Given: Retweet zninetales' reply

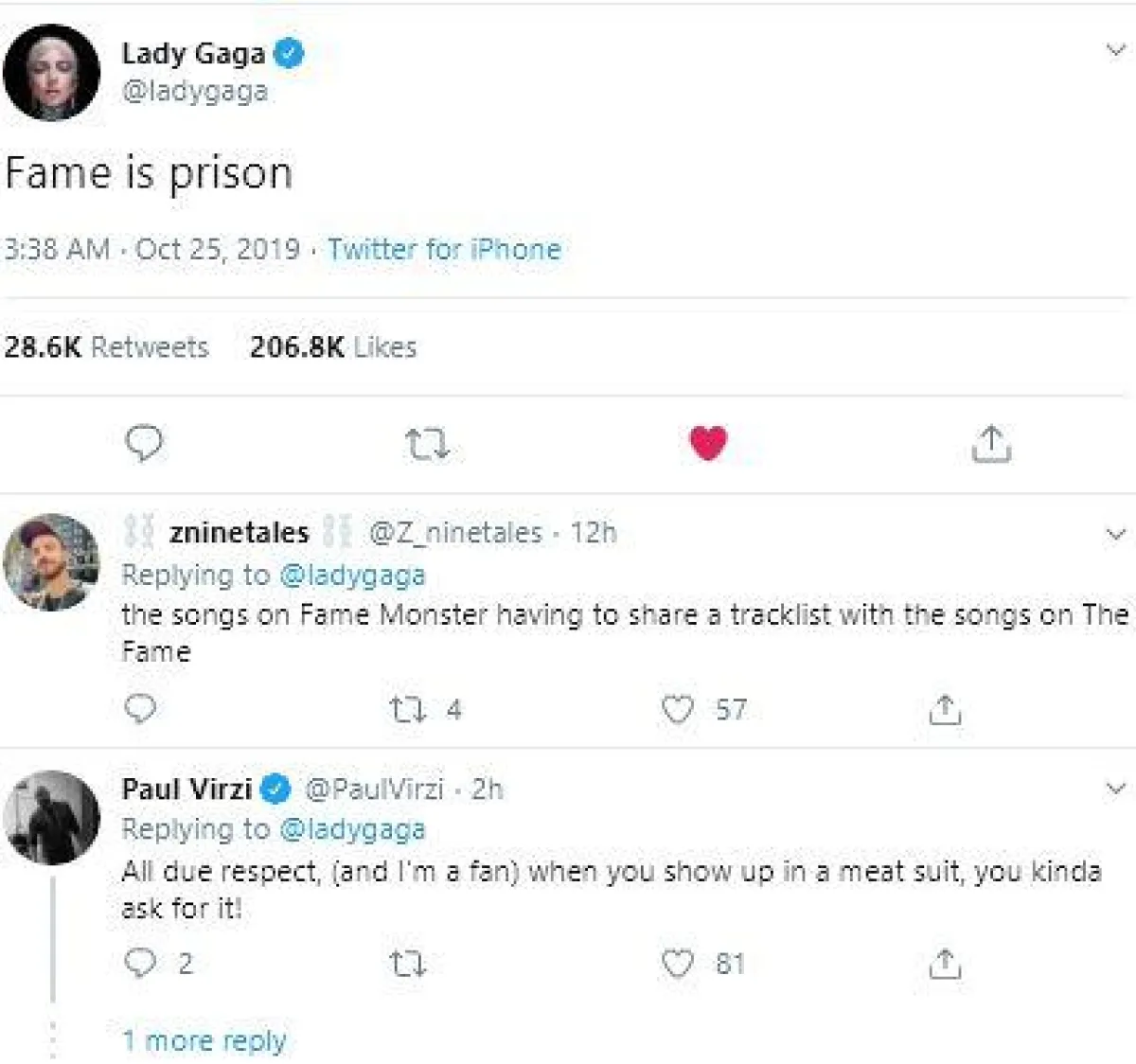Looking at the screenshot, I should click(409, 709).
